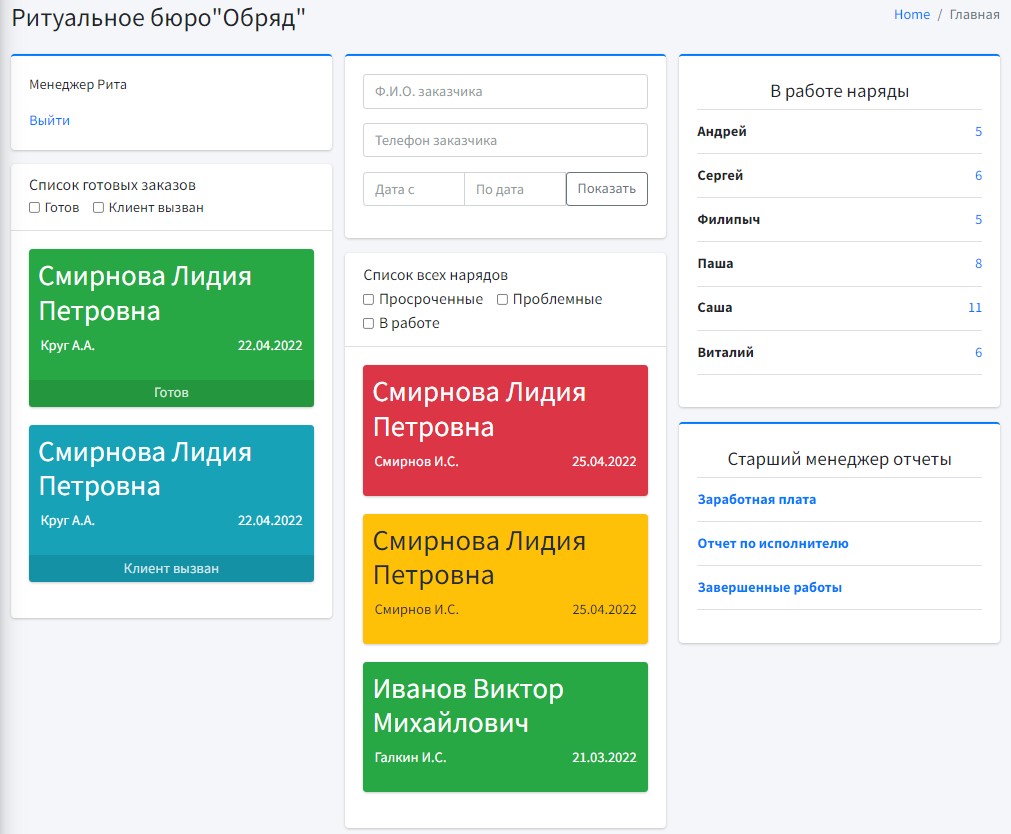Open the red Смирнова Лидия Петровна card
Image resolution: width=1011 pixels, height=834 pixels.
(x=506, y=430)
